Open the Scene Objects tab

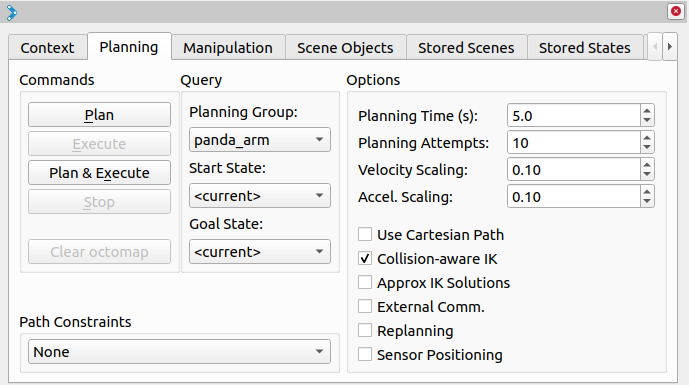coord(345,47)
